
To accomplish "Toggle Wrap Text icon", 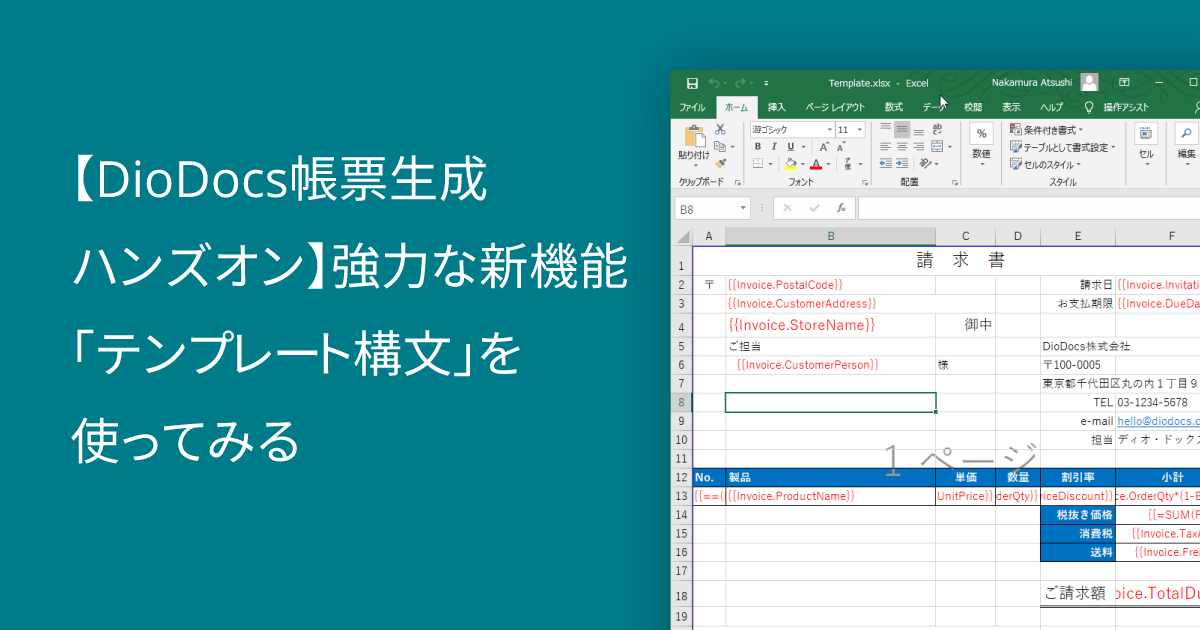I will pos(937,129).
